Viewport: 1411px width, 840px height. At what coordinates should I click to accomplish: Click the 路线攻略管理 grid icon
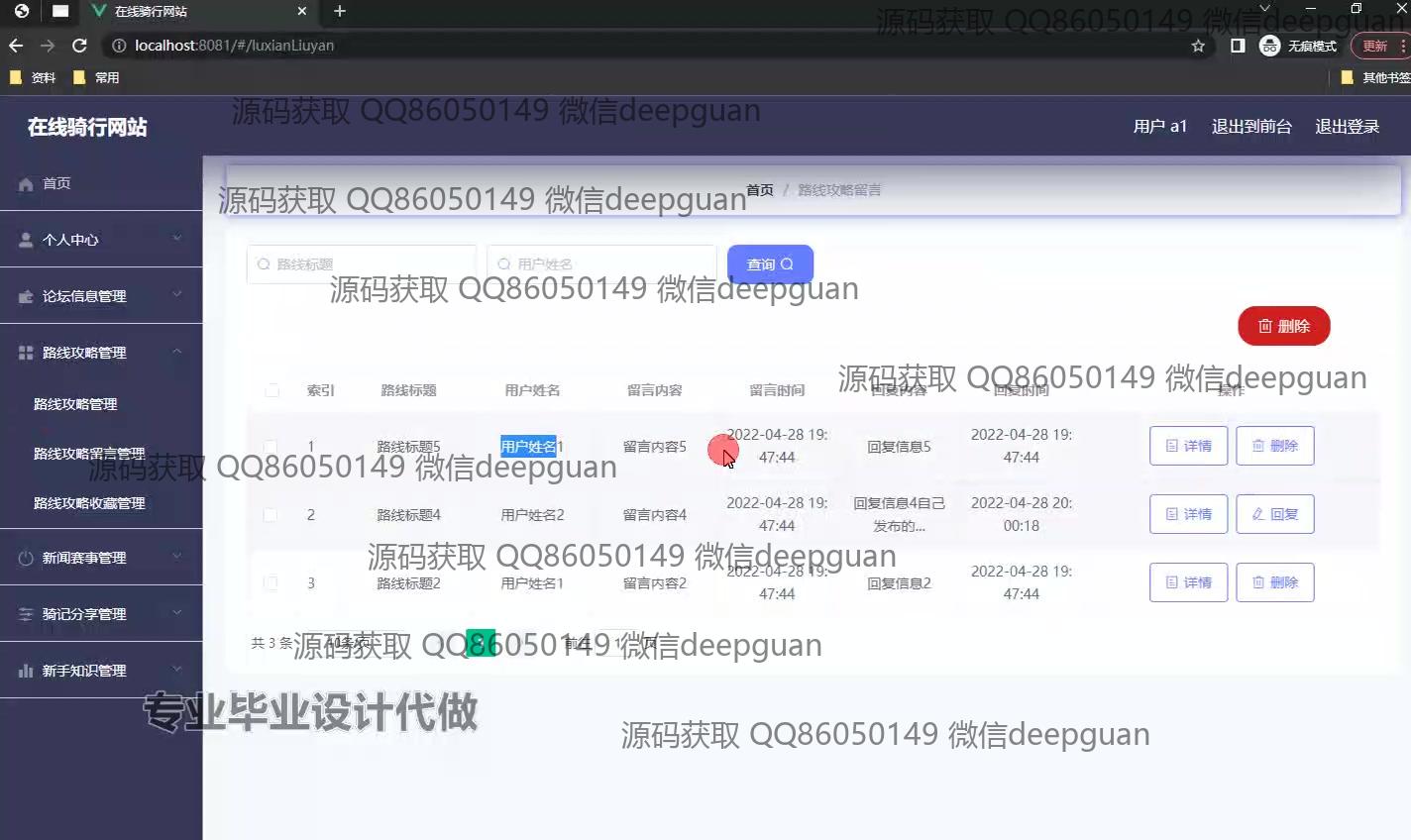pos(26,353)
